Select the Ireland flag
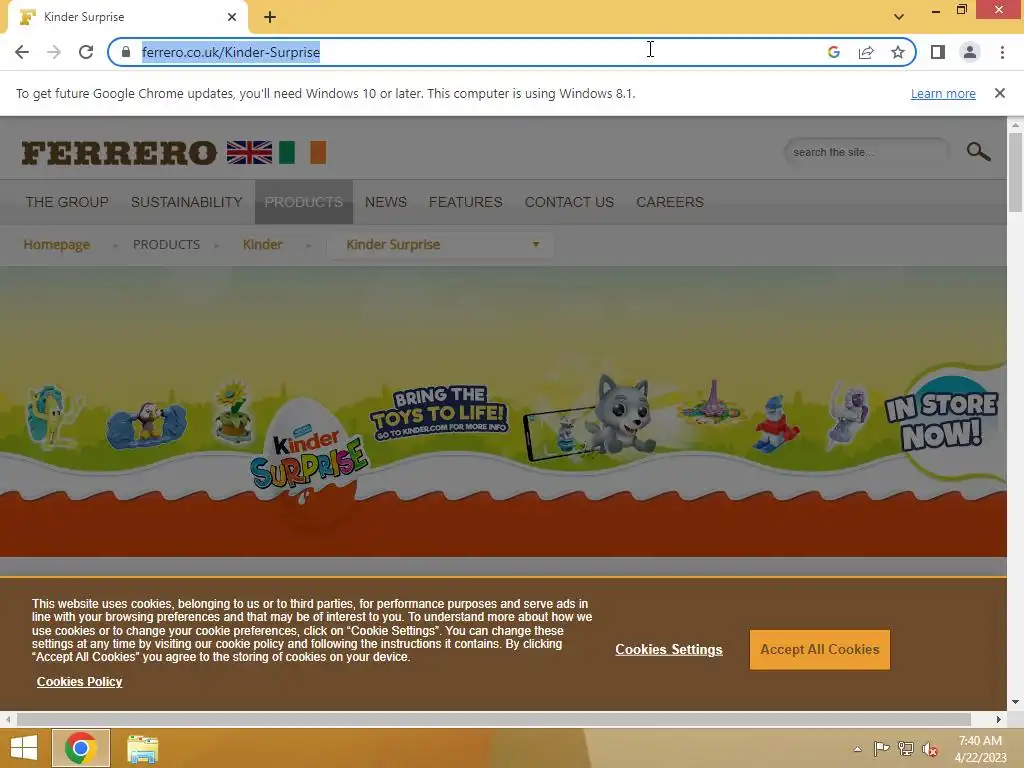Screen dimensions: 1024x768 (x=302, y=153)
